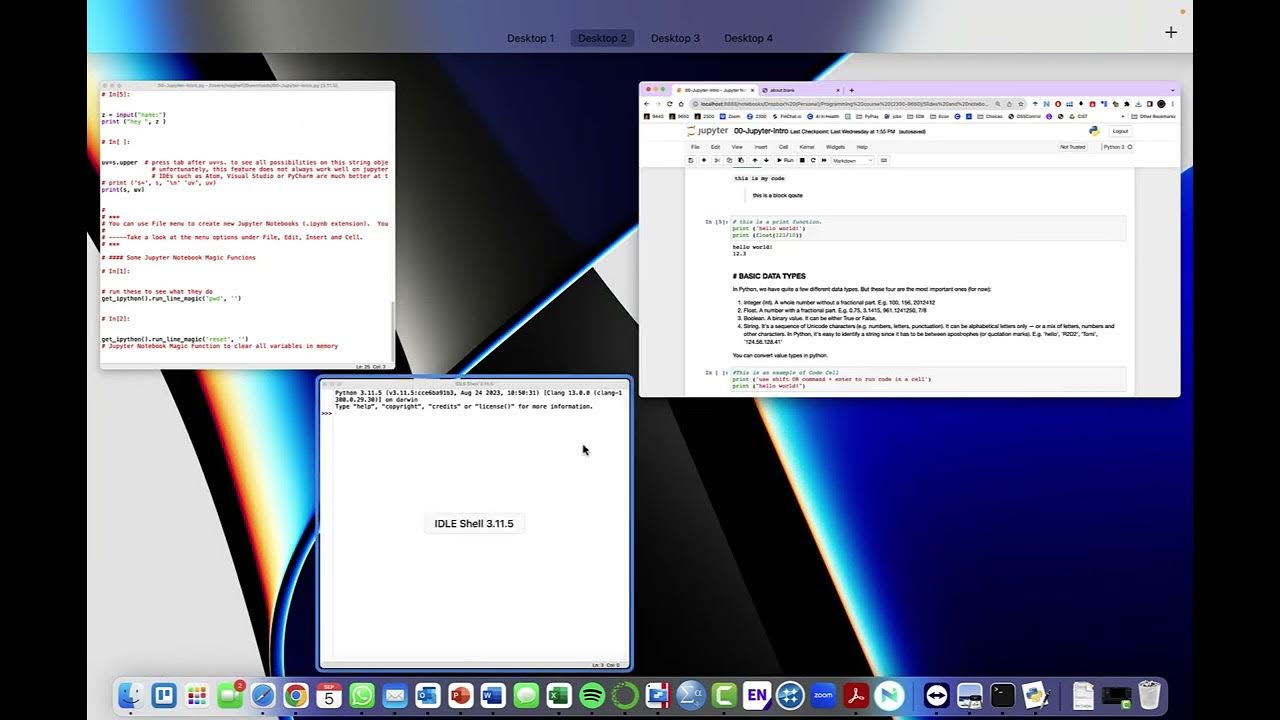1280x720 pixels.
Task: Open Mail from the Dock
Action: pos(395,696)
